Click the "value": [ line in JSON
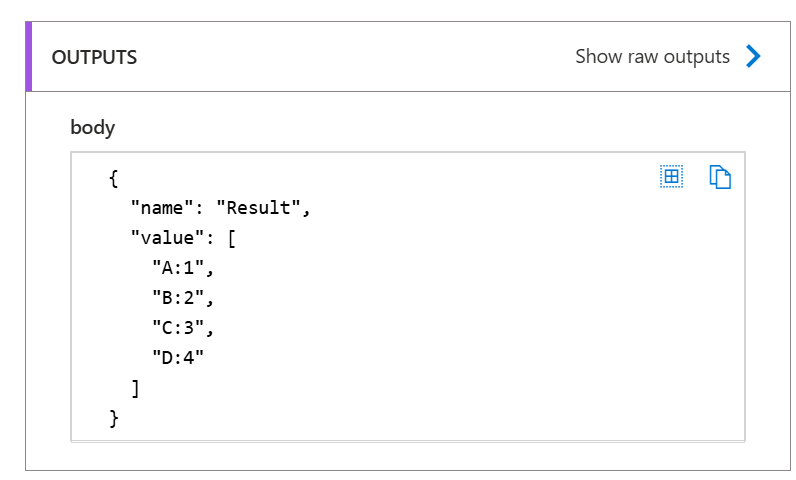Screen dimensions: 796x480 tap(183, 239)
